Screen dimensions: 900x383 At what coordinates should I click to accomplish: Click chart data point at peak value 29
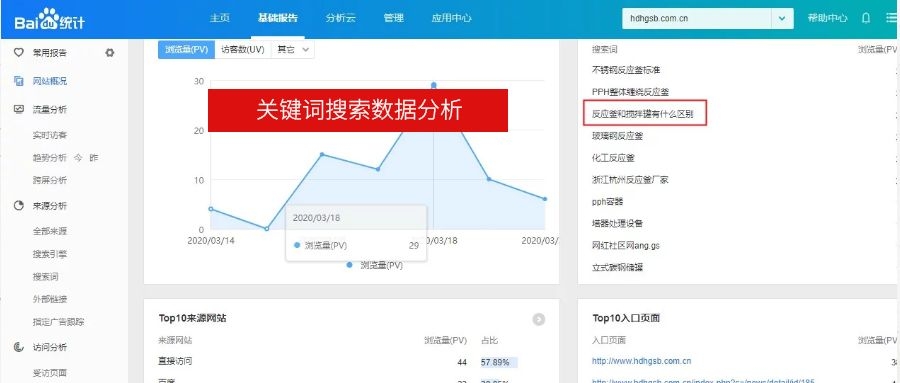[x=433, y=85]
